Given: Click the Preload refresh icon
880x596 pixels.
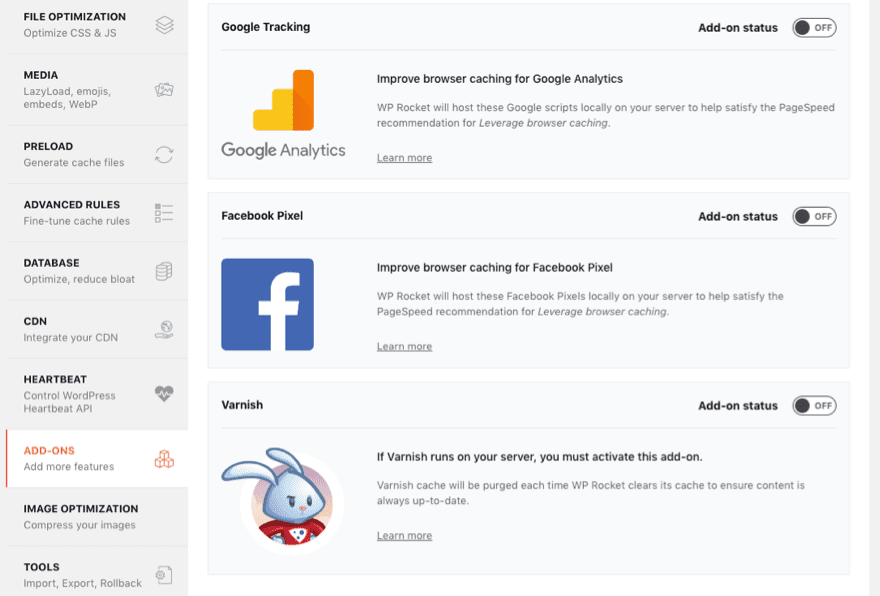Looking at the screenshot, I should pos(163,151).
